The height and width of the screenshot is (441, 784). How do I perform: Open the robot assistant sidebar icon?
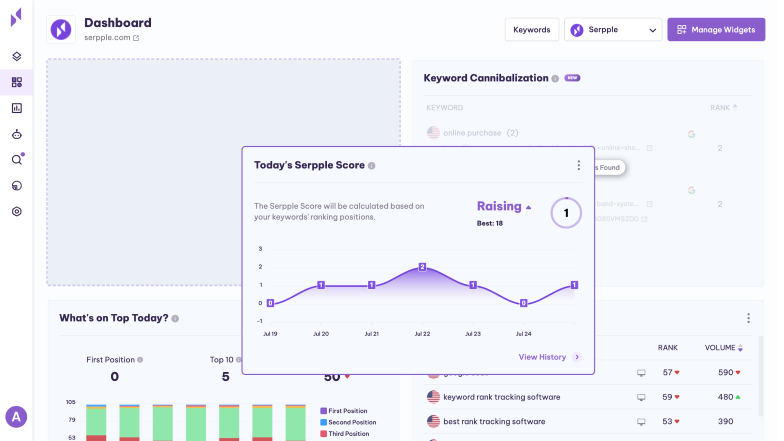coord(16,134)
